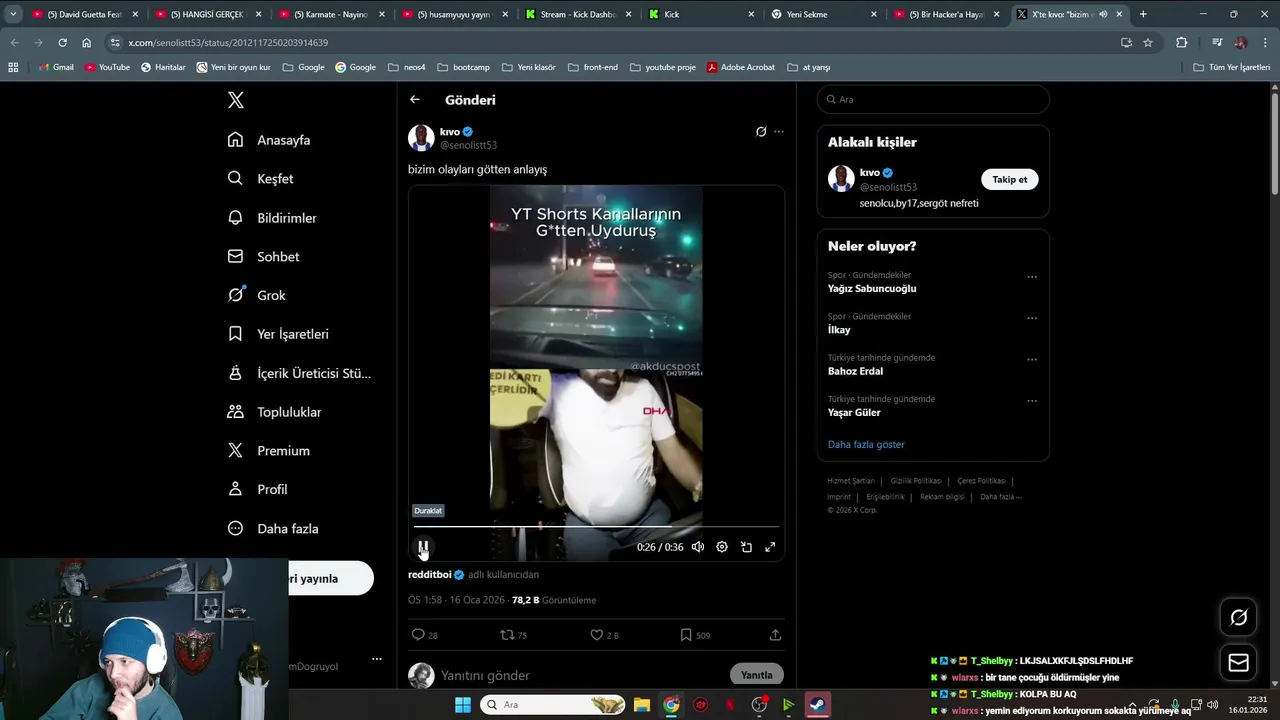Pause the video playback
The width and height of the screenshot is (1280, 720).
[x=423, y=547]
